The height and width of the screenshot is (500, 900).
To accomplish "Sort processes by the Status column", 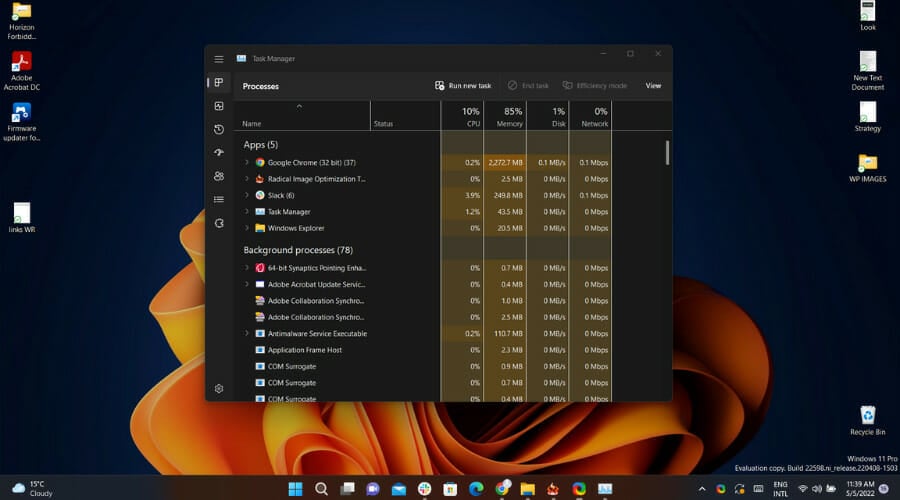I will coord(405,116).
